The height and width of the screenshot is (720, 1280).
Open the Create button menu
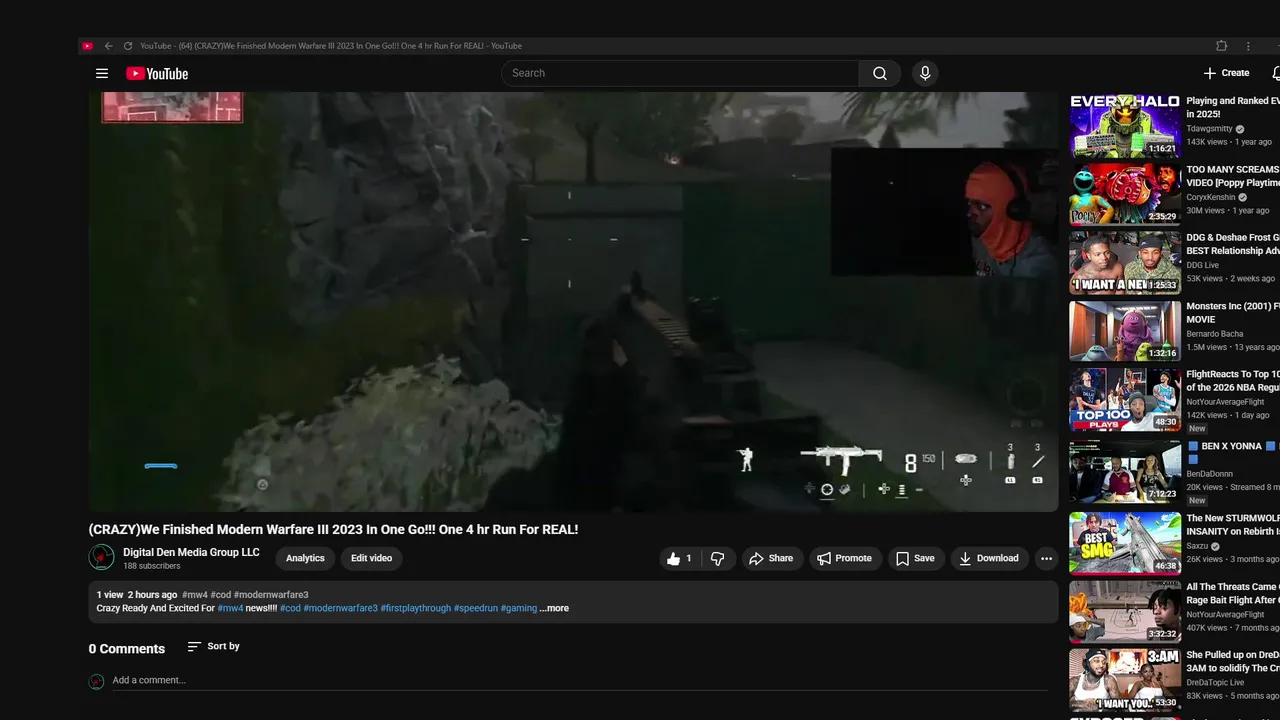[1226, 73]
